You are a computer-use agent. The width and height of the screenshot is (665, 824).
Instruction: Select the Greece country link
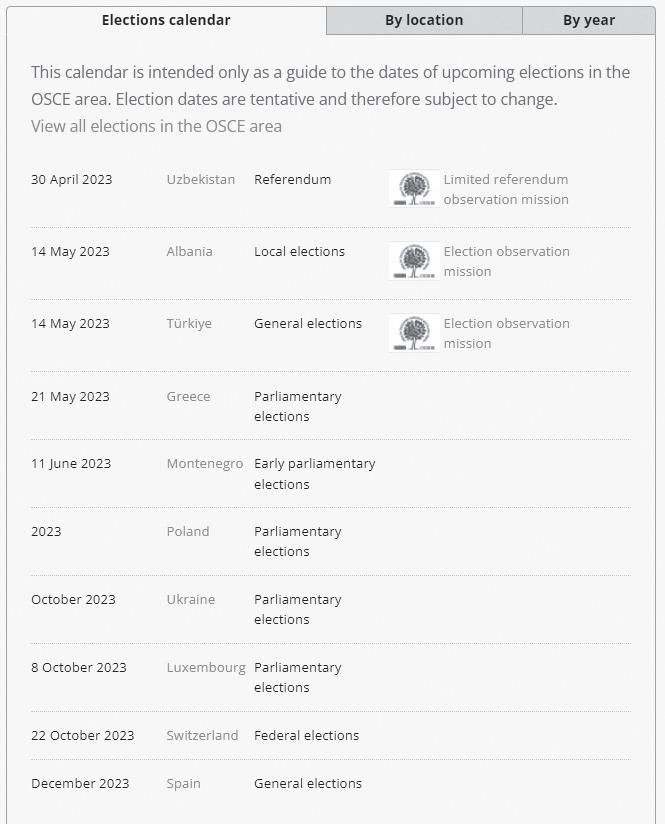pos(188,397)
